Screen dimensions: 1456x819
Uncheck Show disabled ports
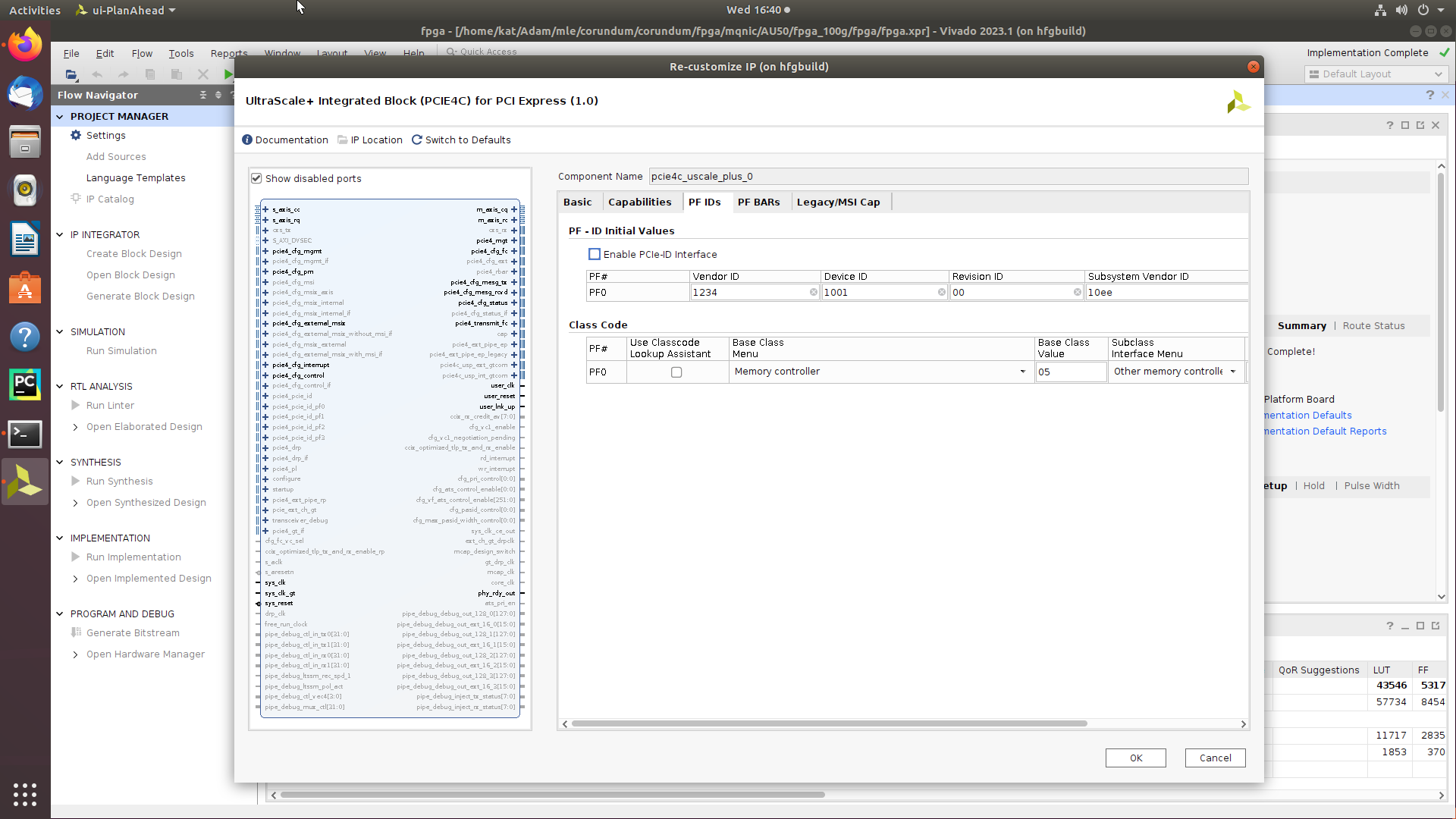257,177
